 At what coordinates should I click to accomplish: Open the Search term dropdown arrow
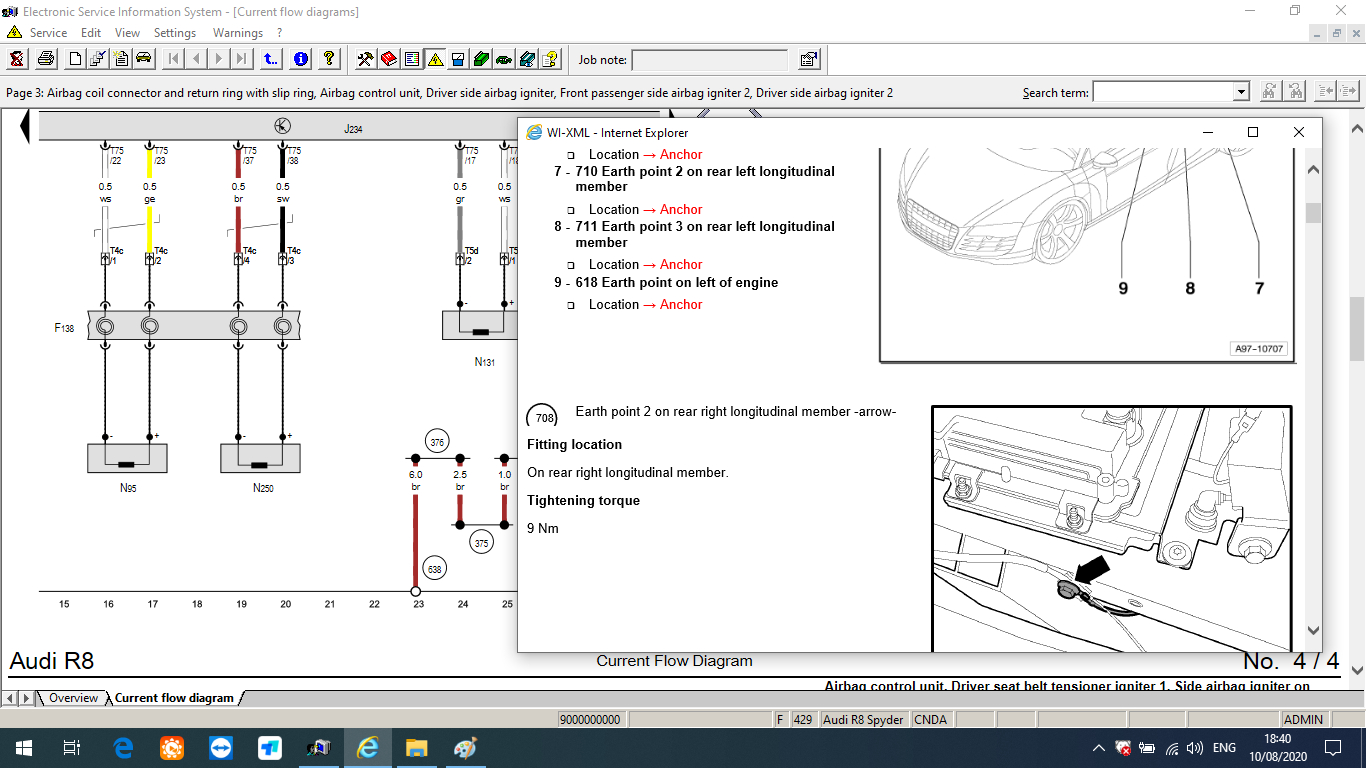pyautogui.click(x=1241, y=92)
